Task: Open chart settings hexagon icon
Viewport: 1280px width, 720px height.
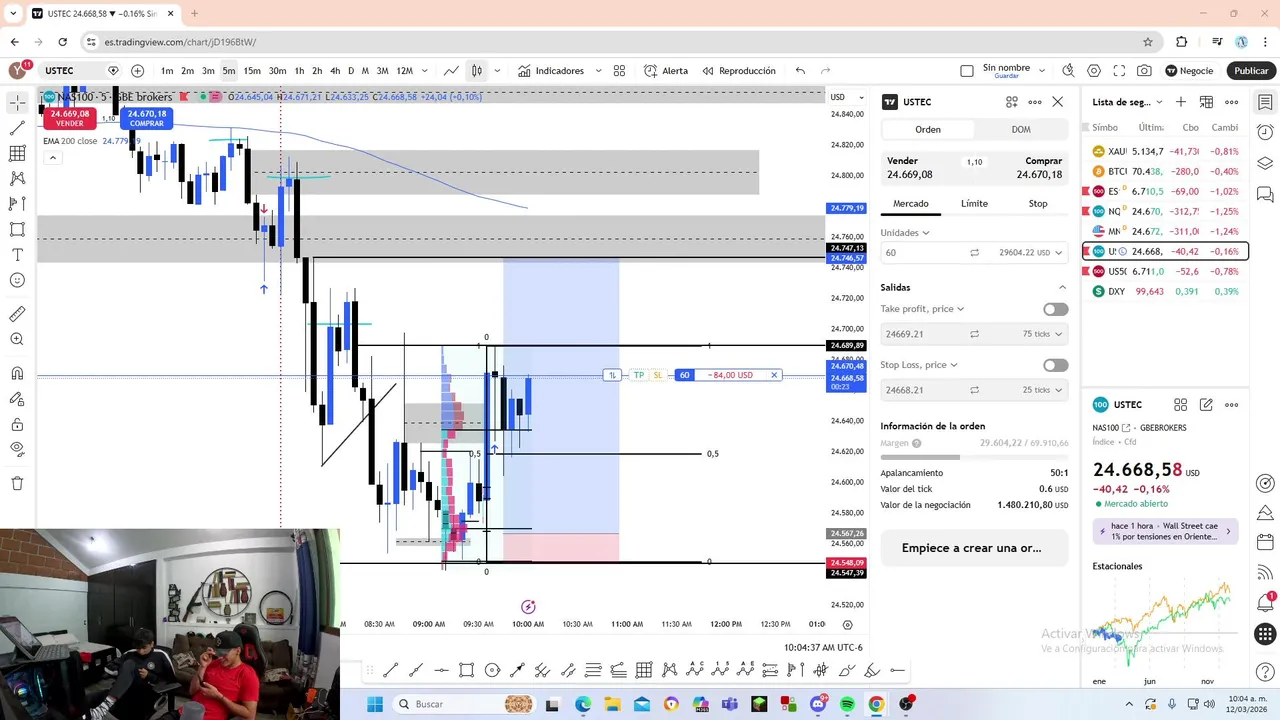Action: (x=1094, y=71)
